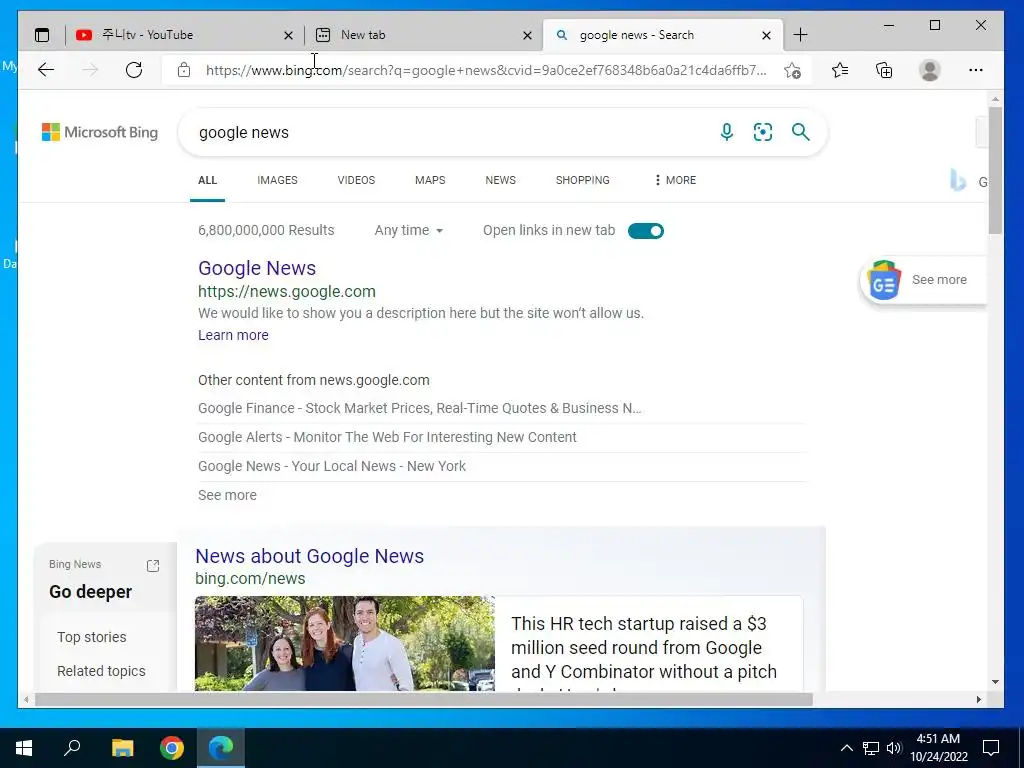
Task: Open taskbar search
Action: point(72,748)
